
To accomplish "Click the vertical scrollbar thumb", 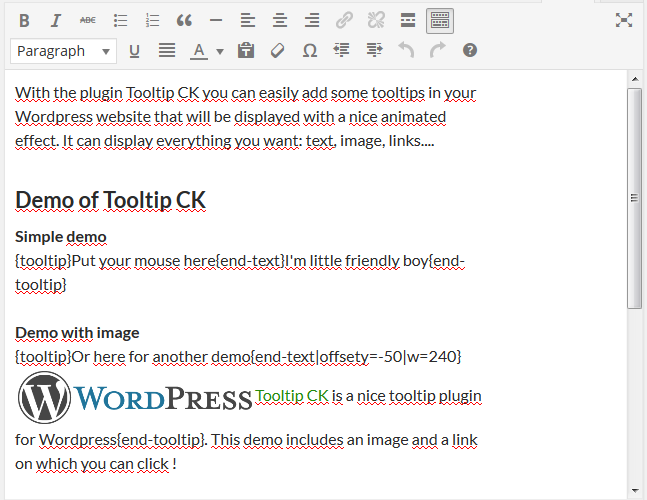I will click(635, 198).
